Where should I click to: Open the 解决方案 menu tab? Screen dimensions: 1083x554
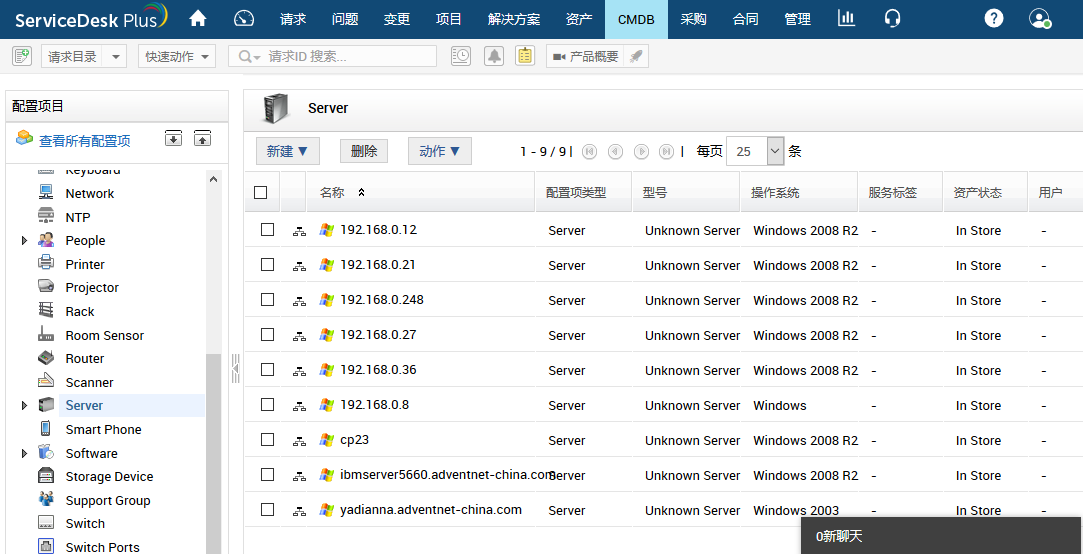point(514,19)
